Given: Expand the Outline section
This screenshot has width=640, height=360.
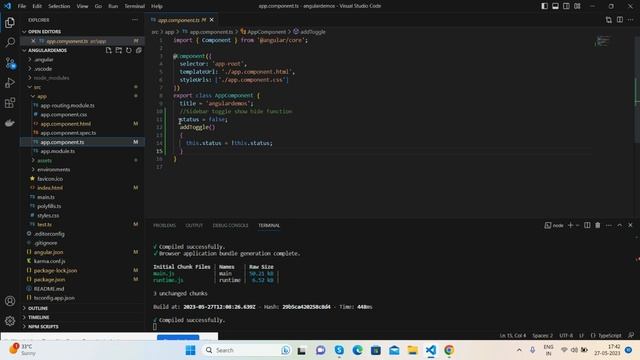Looking at the screenshot, I should pyautogui.click(x=38, y=308).
